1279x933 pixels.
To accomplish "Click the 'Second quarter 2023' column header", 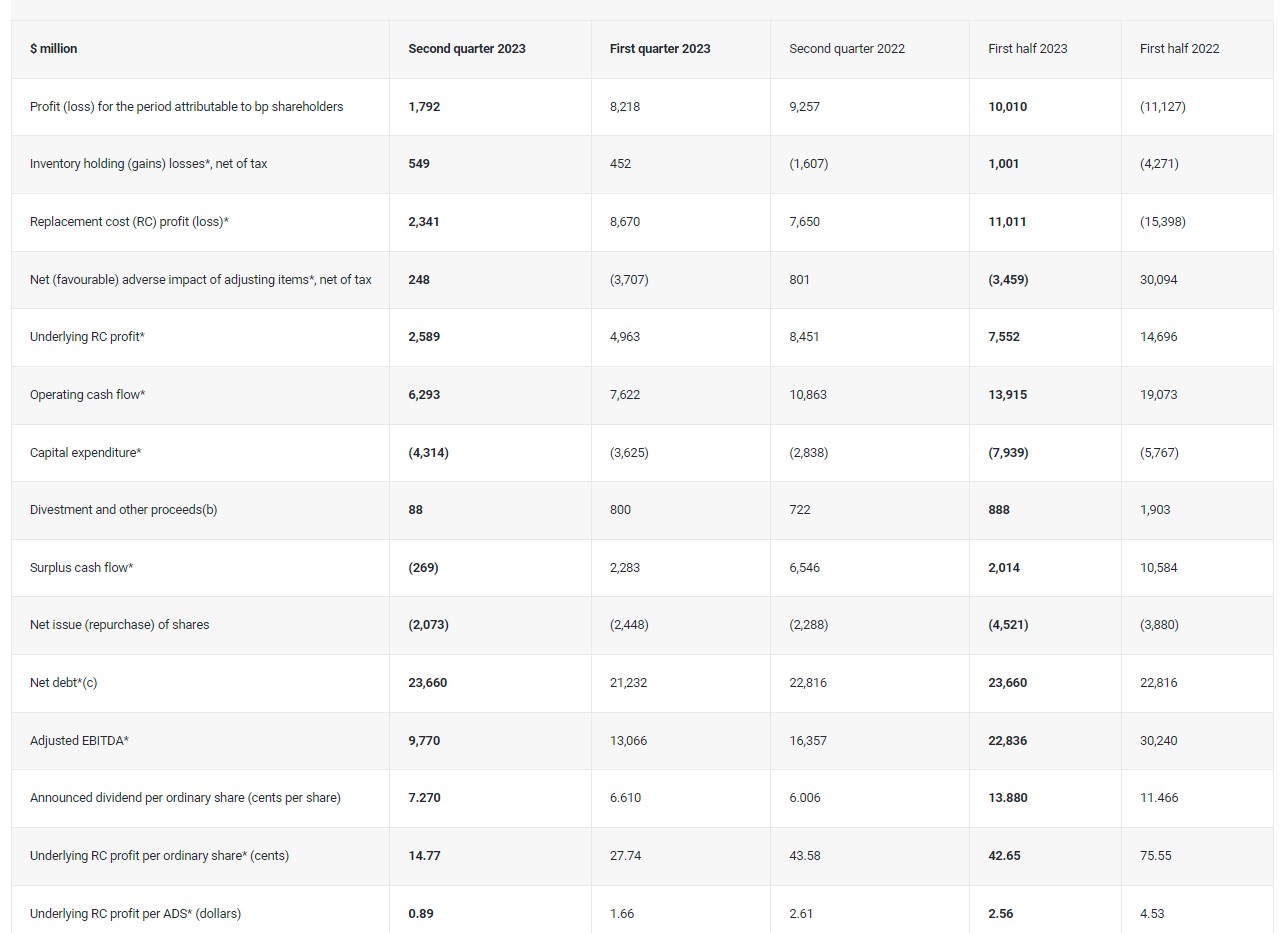I will (466, 49).
